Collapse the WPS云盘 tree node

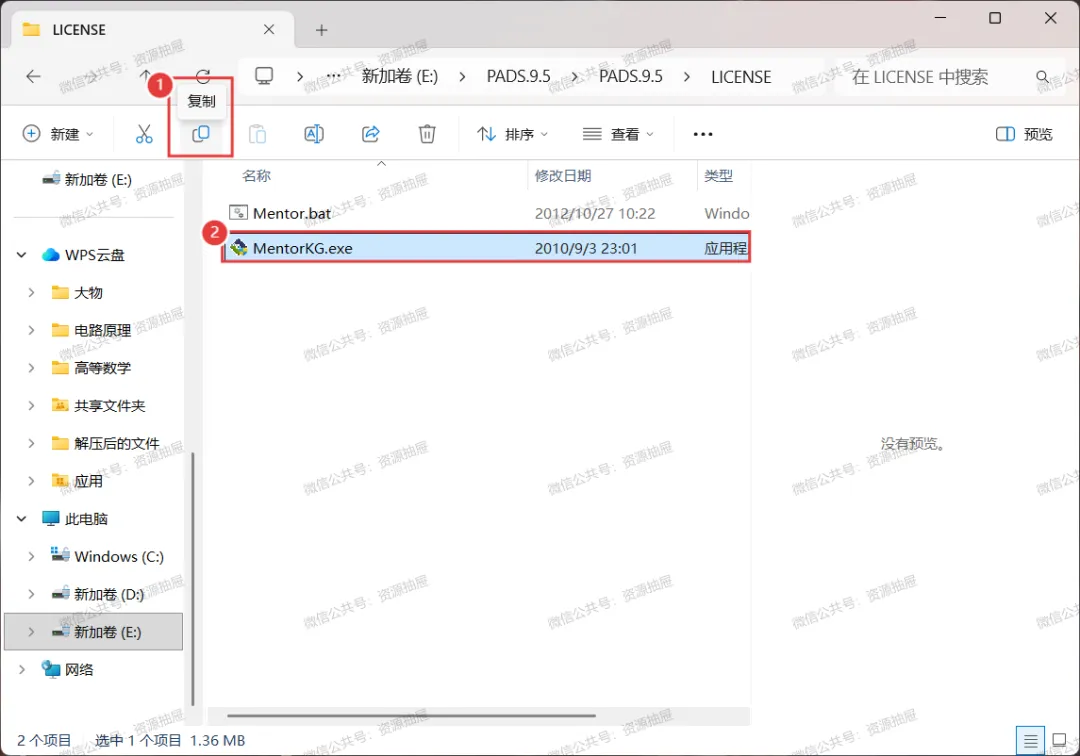[21, 255]
